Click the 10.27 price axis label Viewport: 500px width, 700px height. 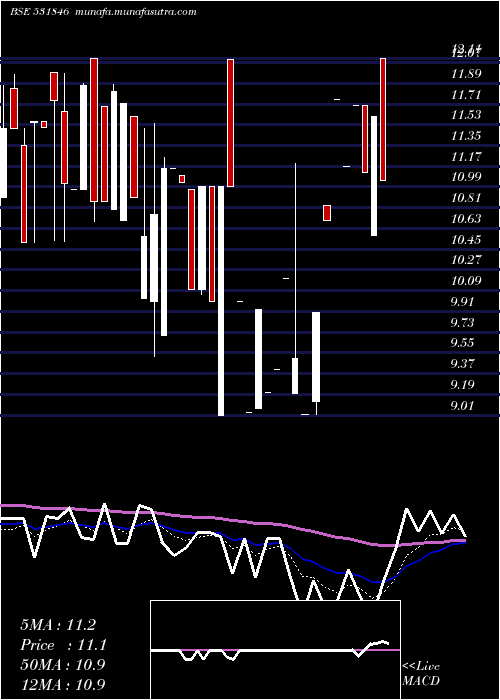(466, 260)
